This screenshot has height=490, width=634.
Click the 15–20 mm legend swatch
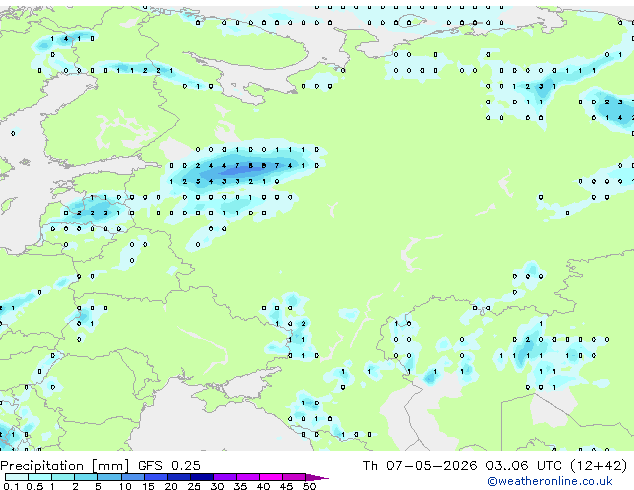pyautogui.click(x=156, y=477)
